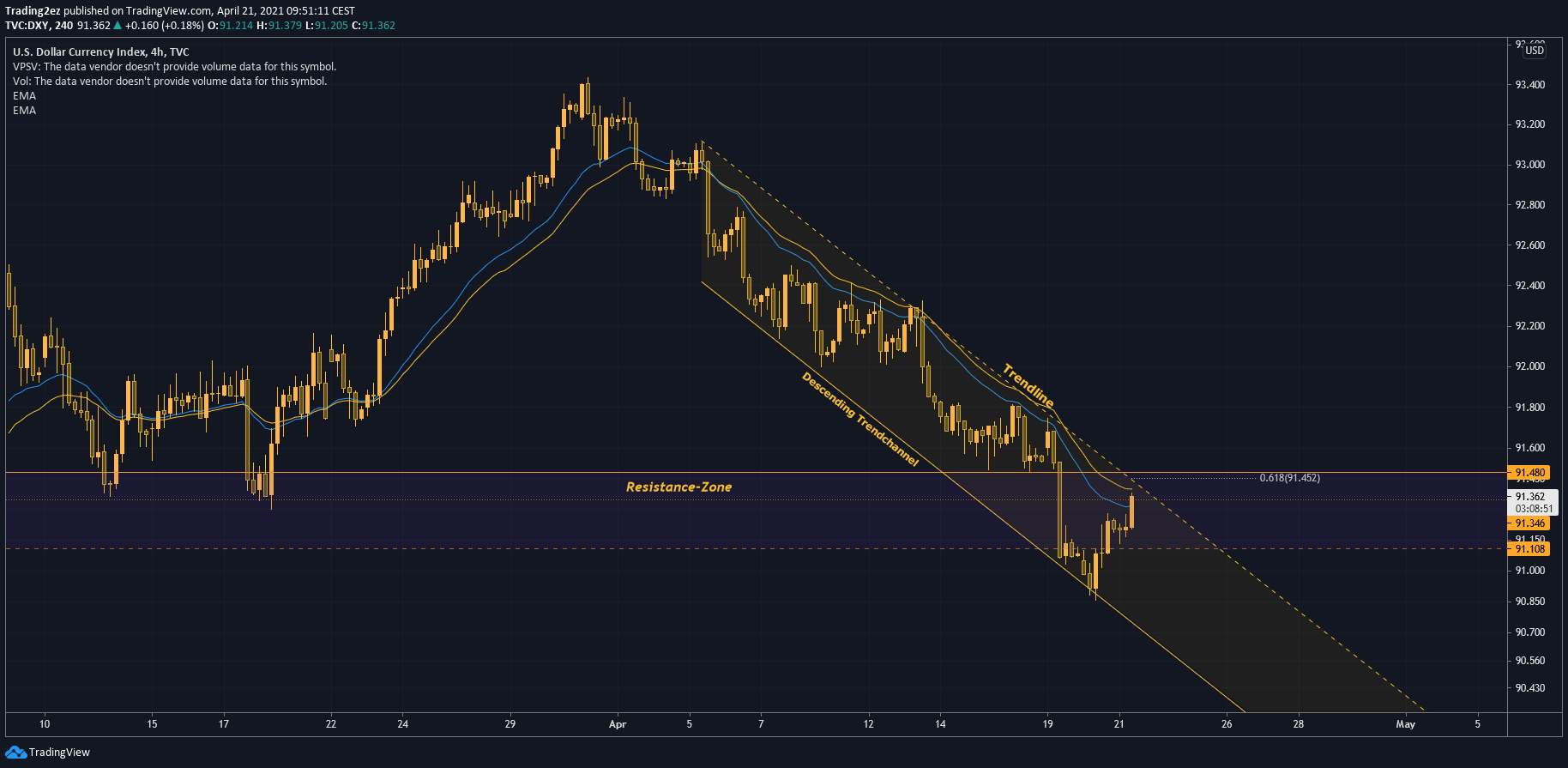Click the 10 date on time axis
Viewport: 1568px width, 768px height.
click(45, 724)
